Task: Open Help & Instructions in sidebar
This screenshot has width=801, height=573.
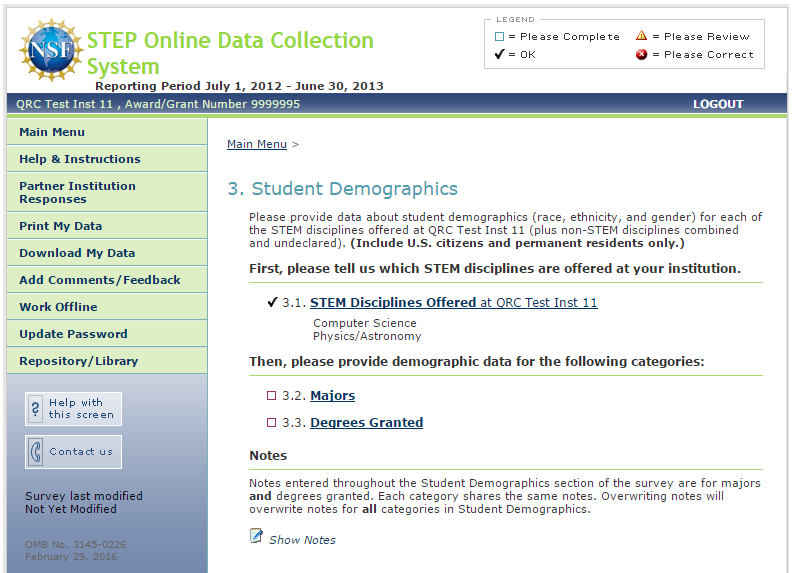Action: point(80,159)
